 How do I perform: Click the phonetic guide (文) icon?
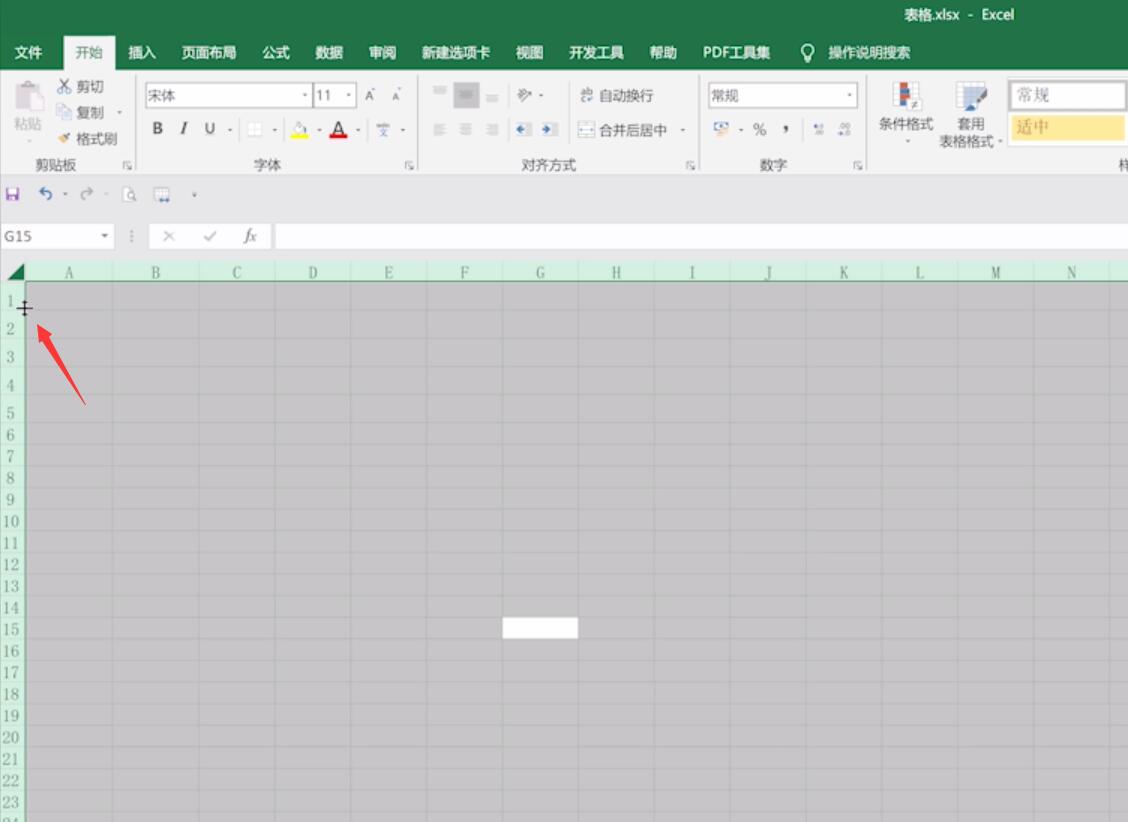(x=383, y=130)
